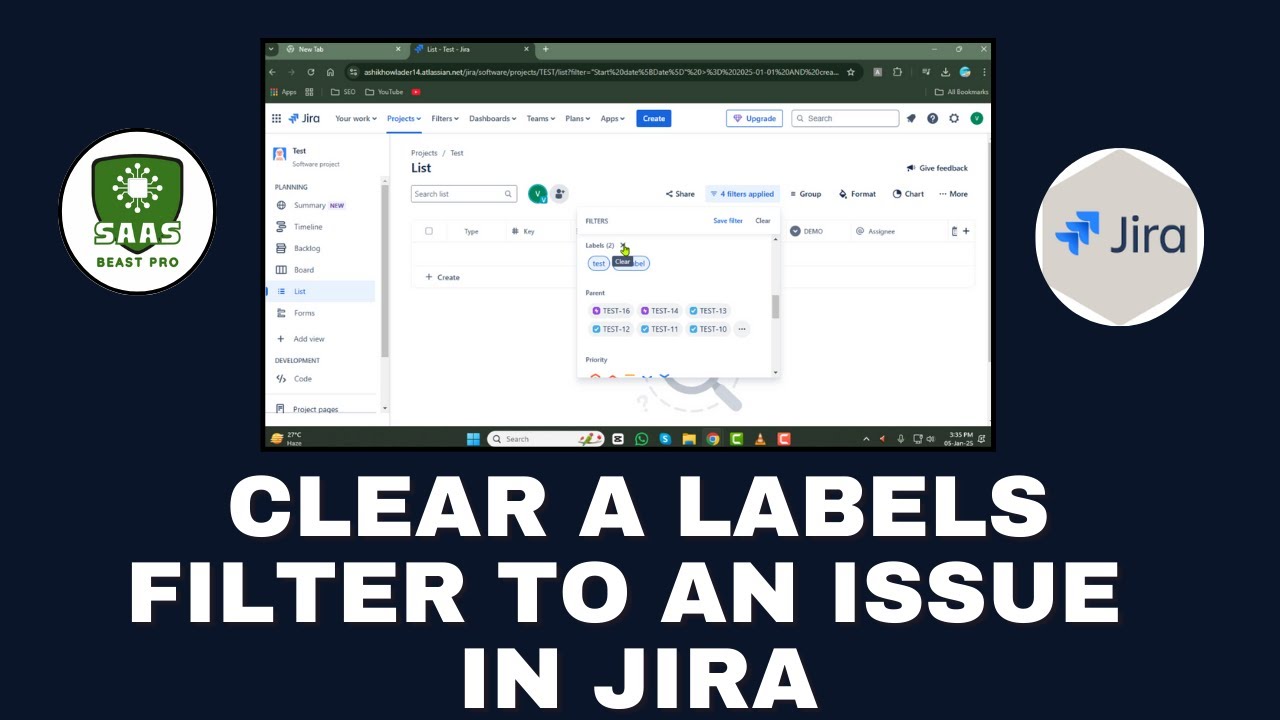Viewport: 1280px width, 720px height.
Task: Clear the Labels filter using the X icon
Action: 624,246
